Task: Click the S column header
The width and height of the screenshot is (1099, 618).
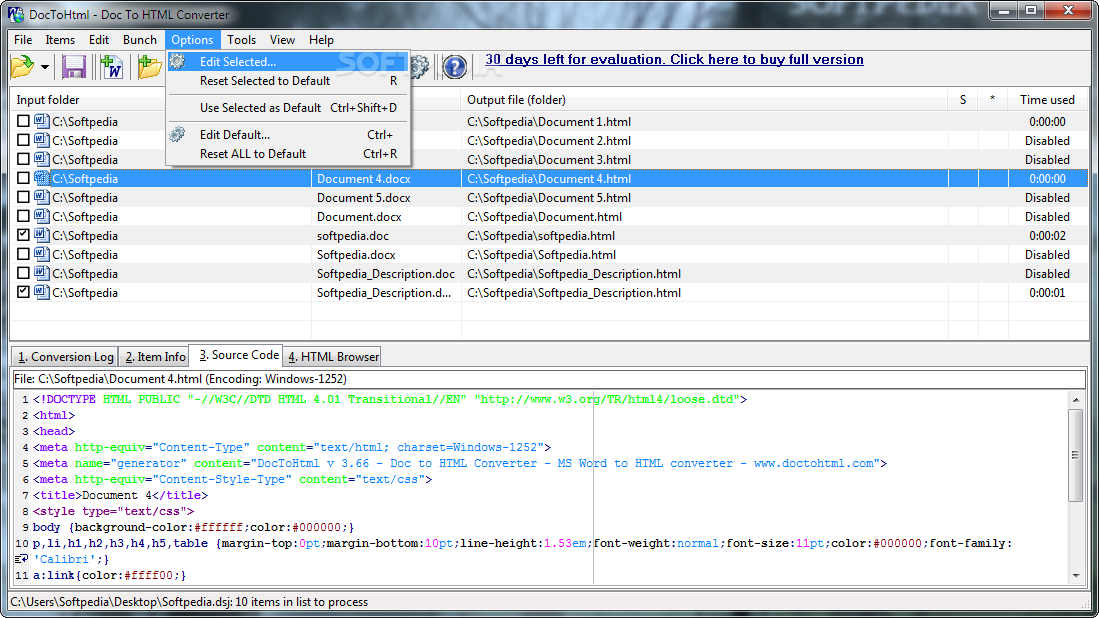Action: coord(963,99)
